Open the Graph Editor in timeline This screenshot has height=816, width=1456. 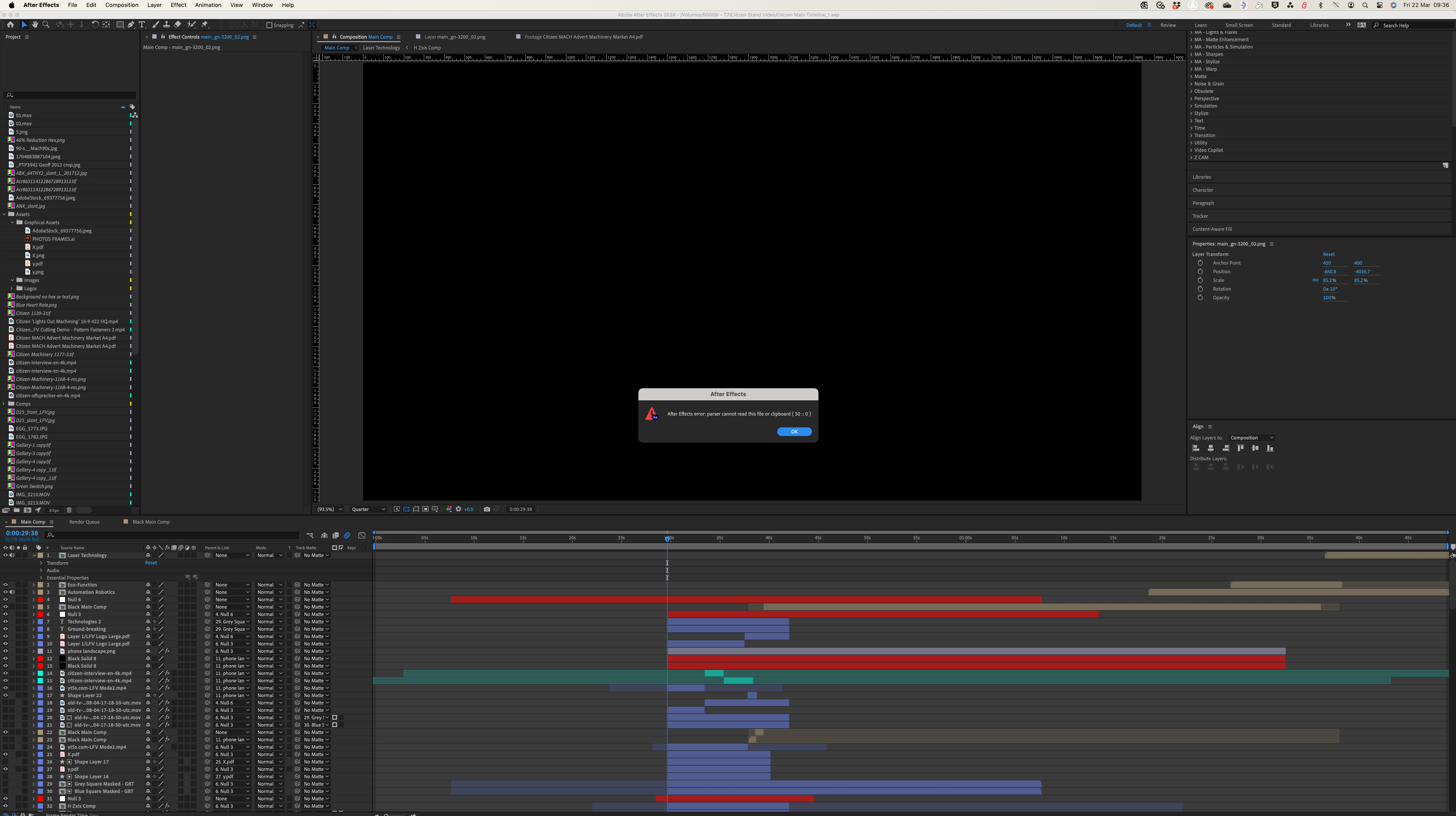click(362, 535)
